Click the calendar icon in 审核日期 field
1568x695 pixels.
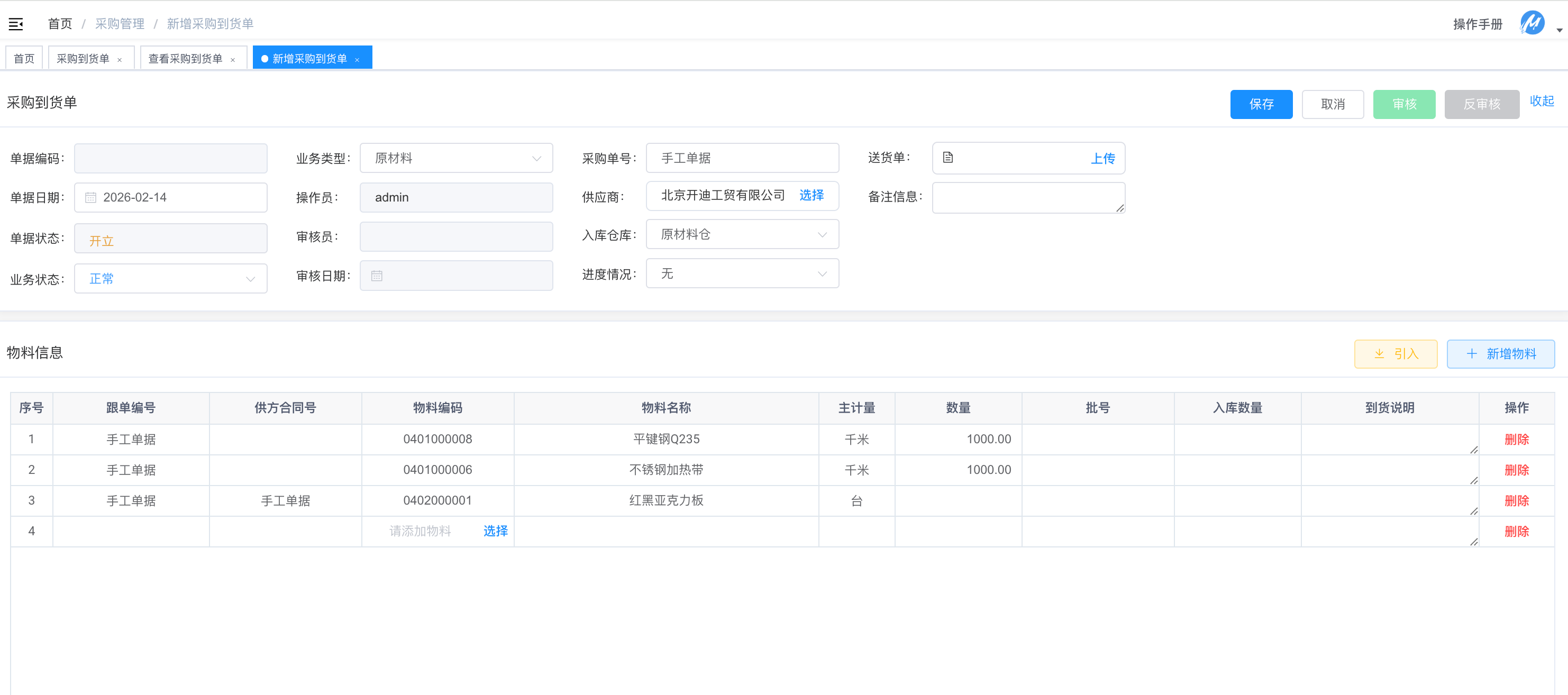[377, 276]
